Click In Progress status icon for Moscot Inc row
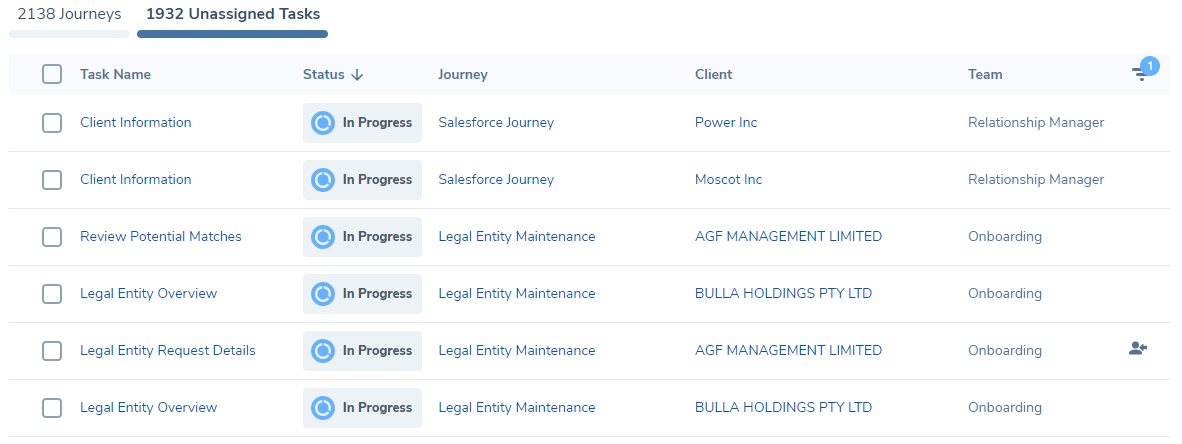1182x444 pixels. 323,180
